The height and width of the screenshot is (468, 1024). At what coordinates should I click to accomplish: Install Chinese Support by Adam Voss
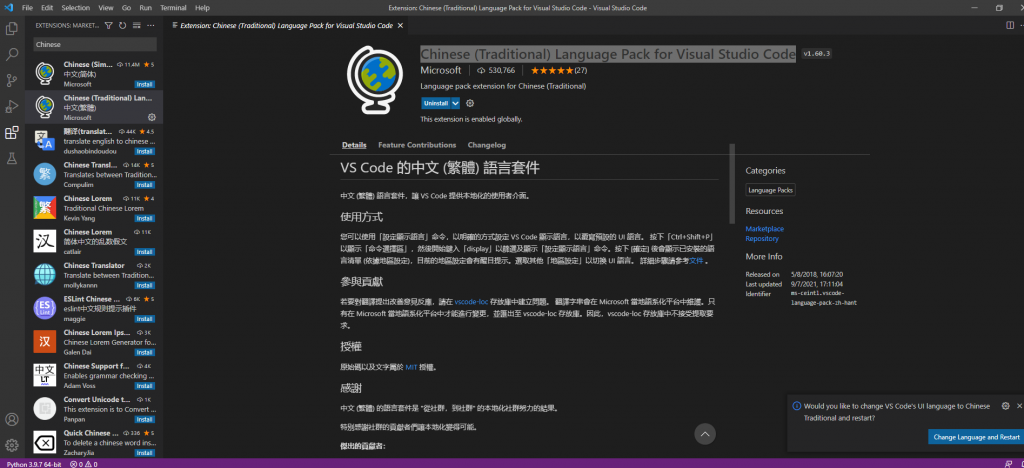point(144,386)
